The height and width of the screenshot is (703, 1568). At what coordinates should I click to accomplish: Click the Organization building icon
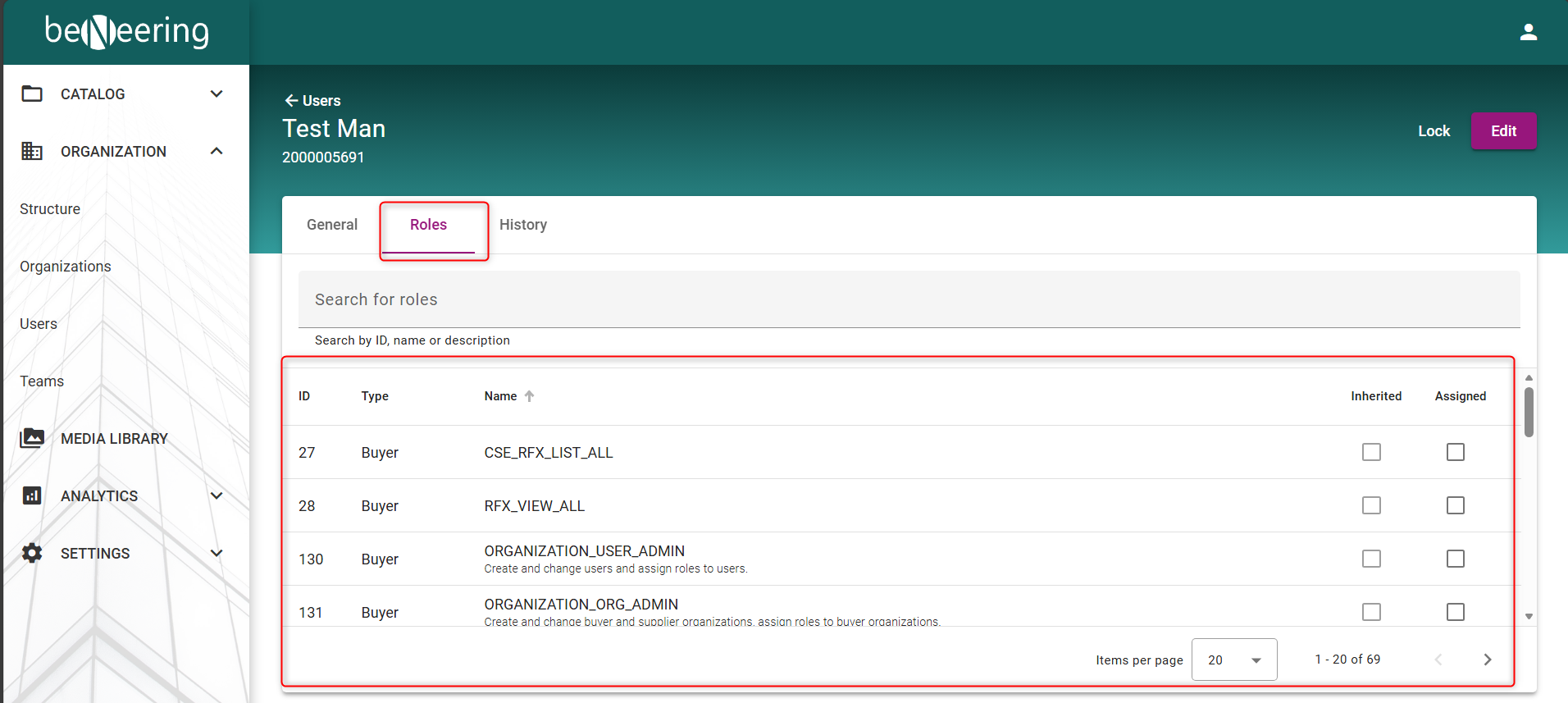tap(32, 151)
